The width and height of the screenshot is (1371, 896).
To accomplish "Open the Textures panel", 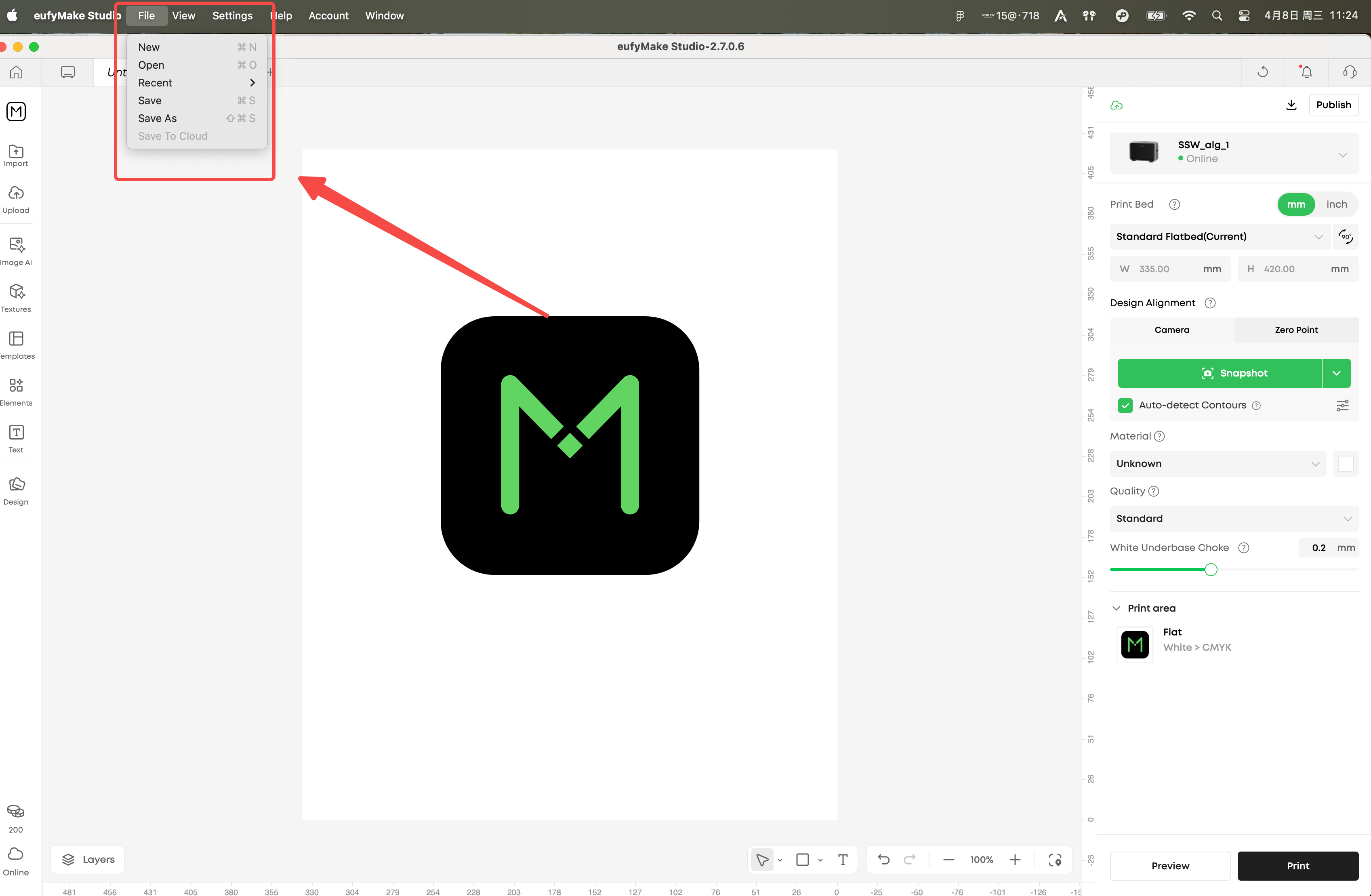I will pos(16,298).
